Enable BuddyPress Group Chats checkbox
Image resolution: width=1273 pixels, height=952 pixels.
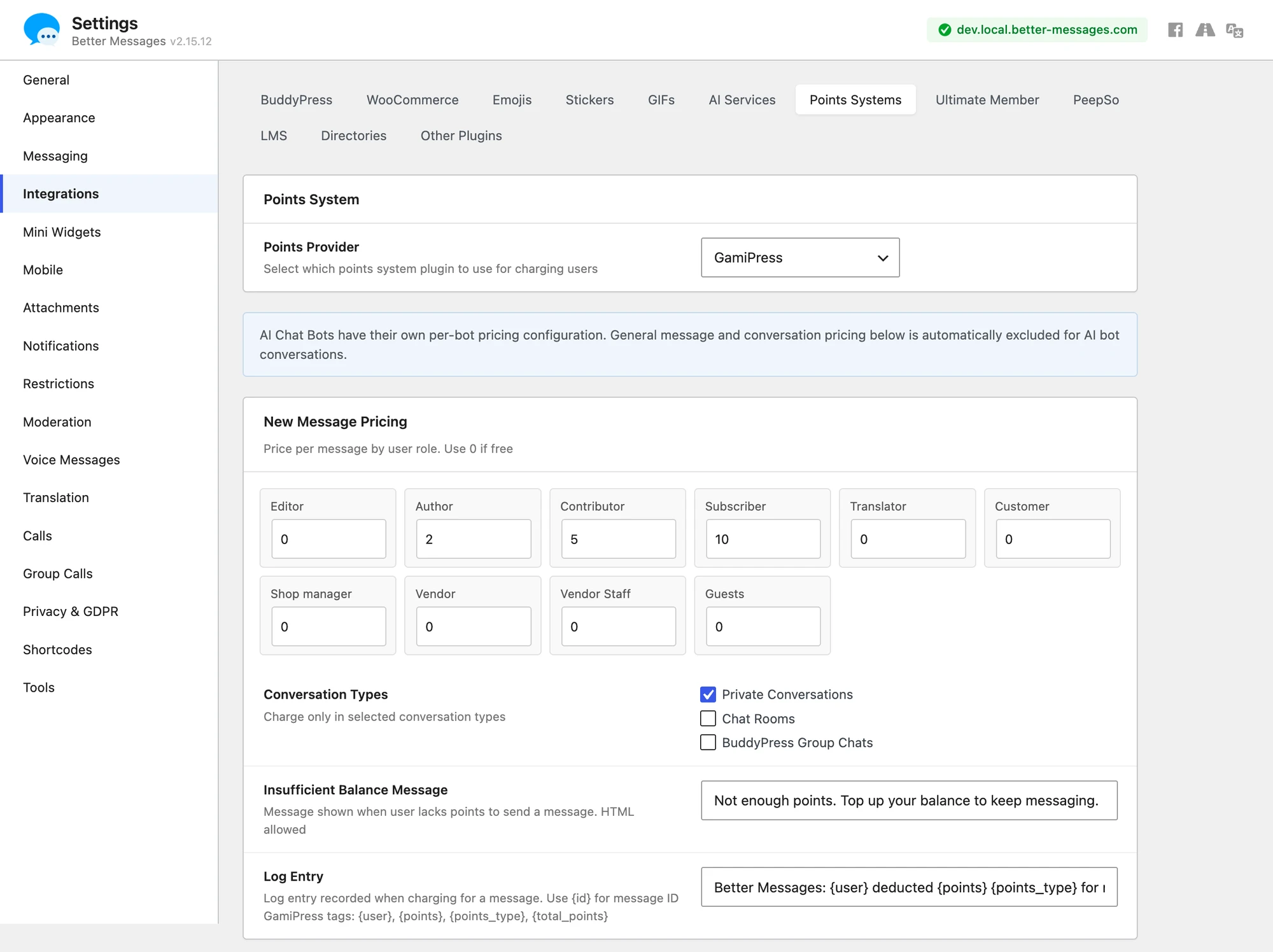(708, 743)
